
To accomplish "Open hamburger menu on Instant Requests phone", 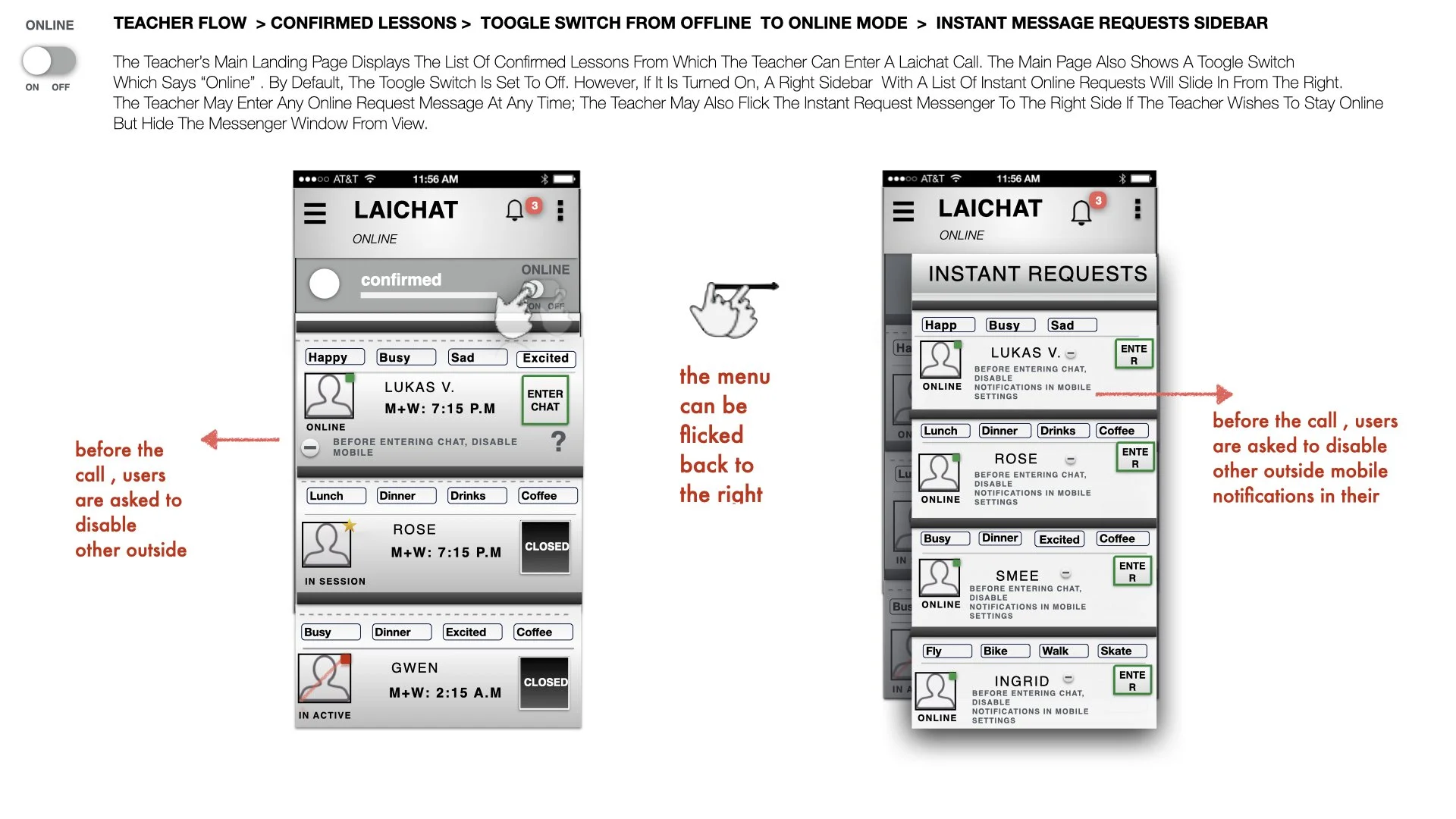I will pos(903,211).
